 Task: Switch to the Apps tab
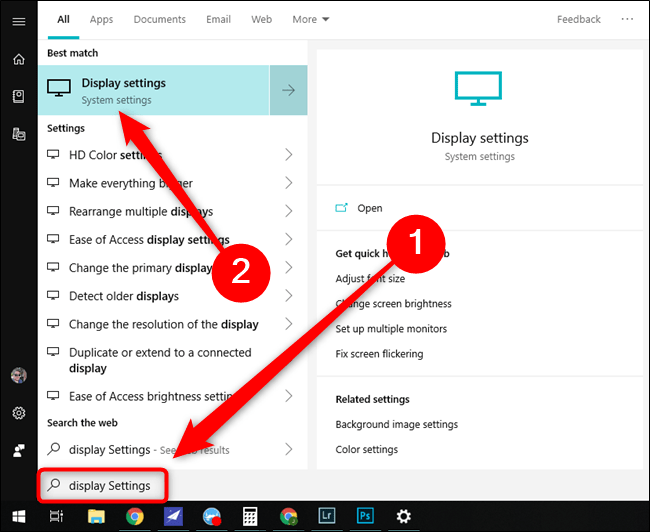click(101, 19)
